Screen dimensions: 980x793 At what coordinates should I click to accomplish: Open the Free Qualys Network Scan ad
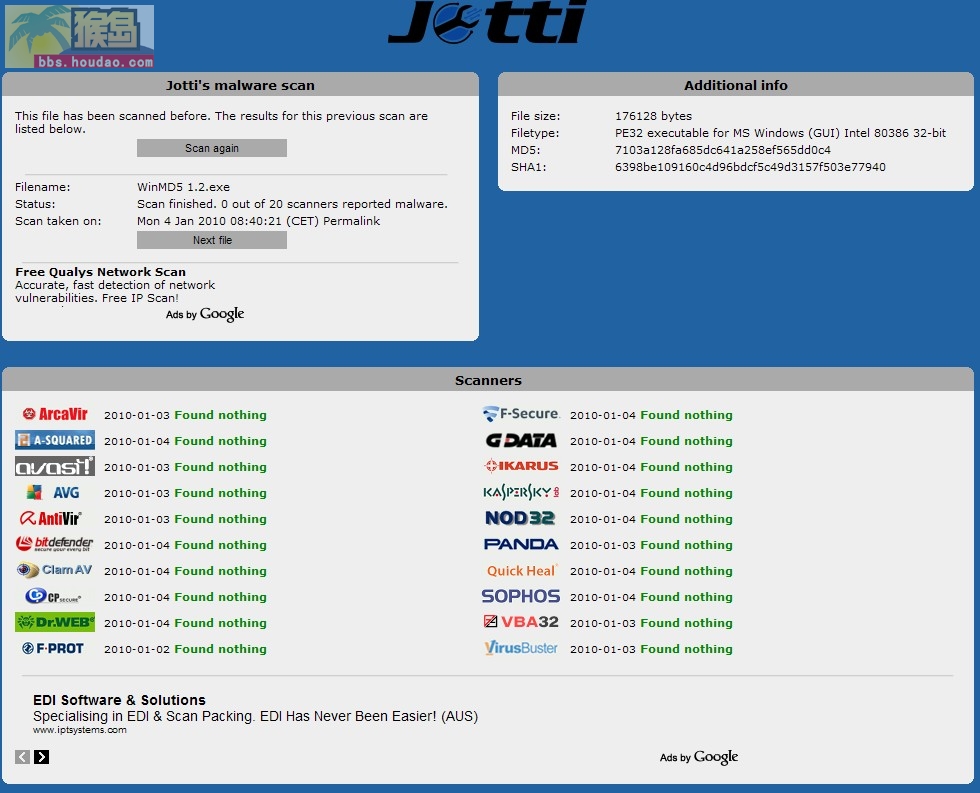pyautogui.click(x=100, y=272)
